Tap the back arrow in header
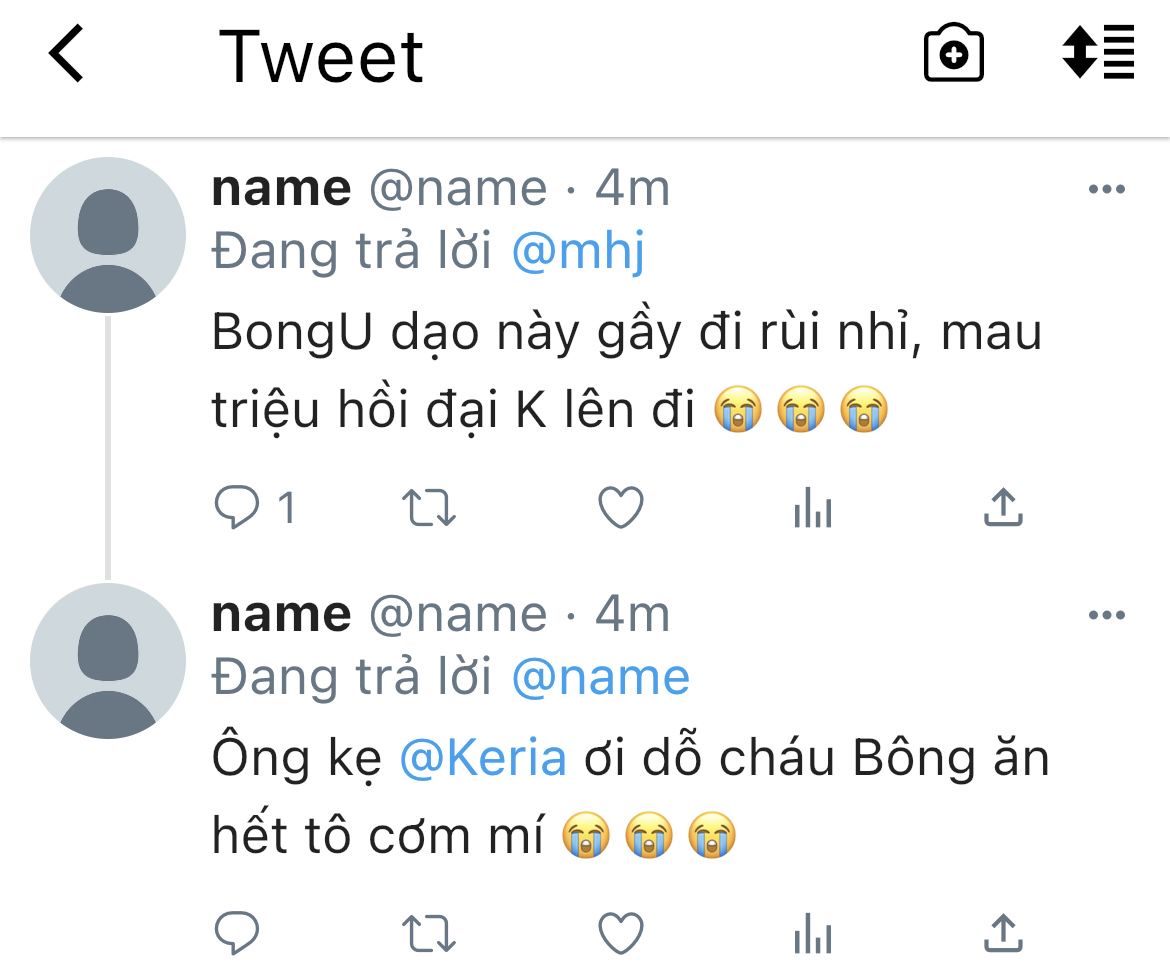Screen dimensions: 1170x980 (x=67, y=55)
